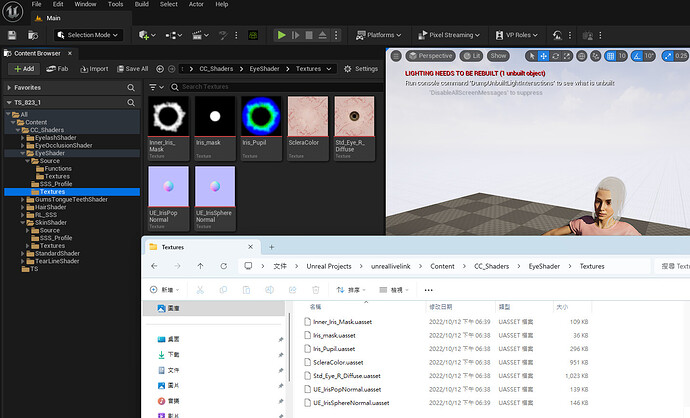Collapse the SkinShader folder
690x418 pixels.
tap(22, 223)
